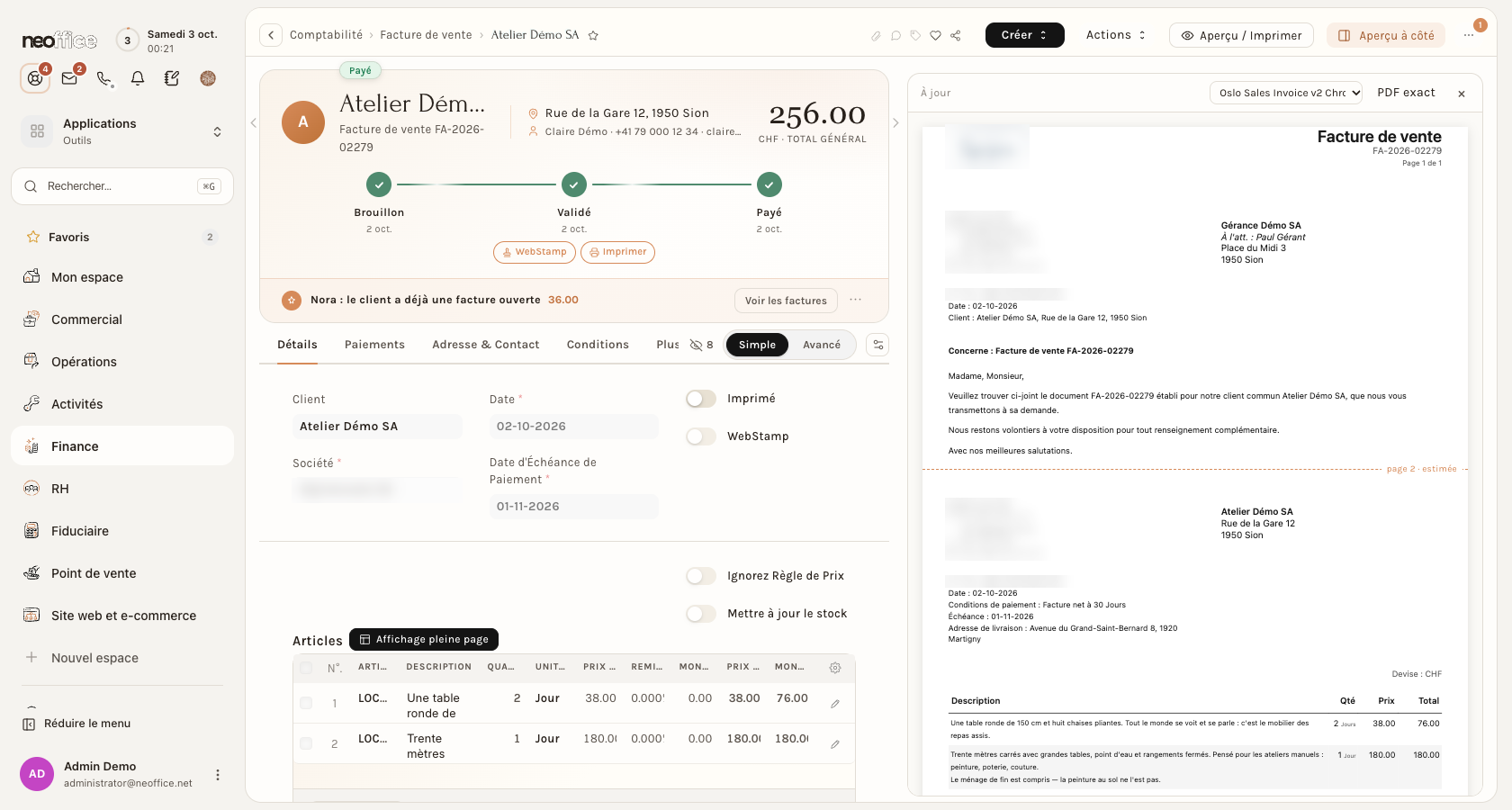Open the attachments paperclip icon

click(x=876, y=36)
